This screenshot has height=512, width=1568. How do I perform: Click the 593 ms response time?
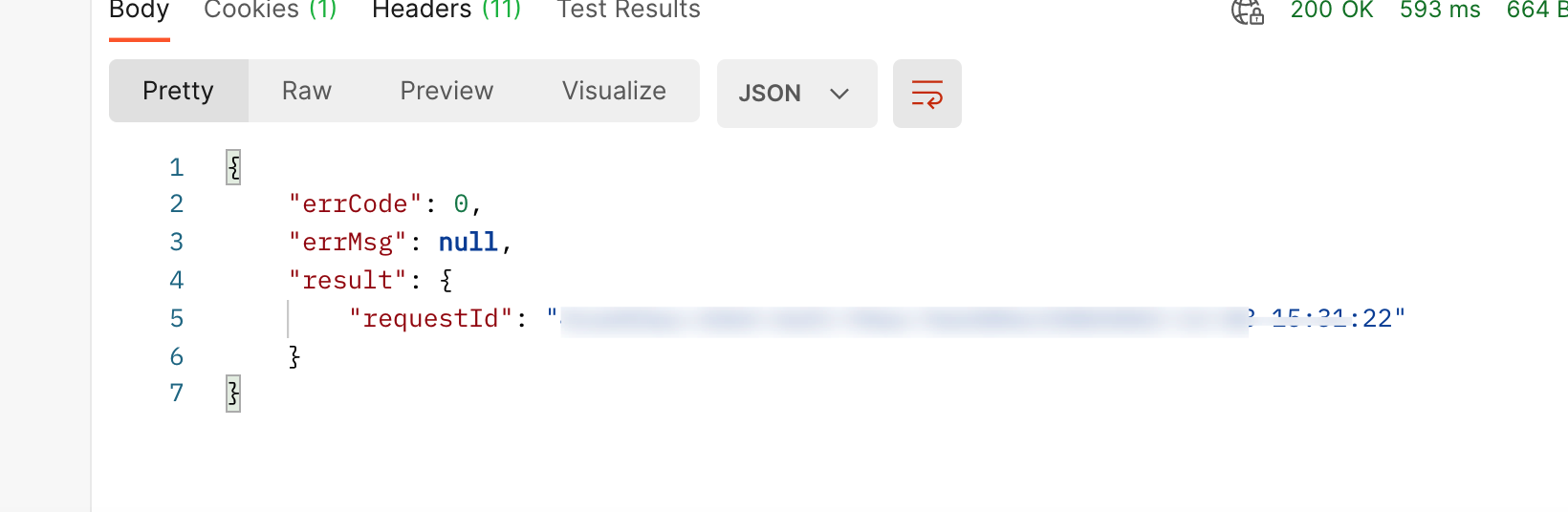coord(1440,11)
